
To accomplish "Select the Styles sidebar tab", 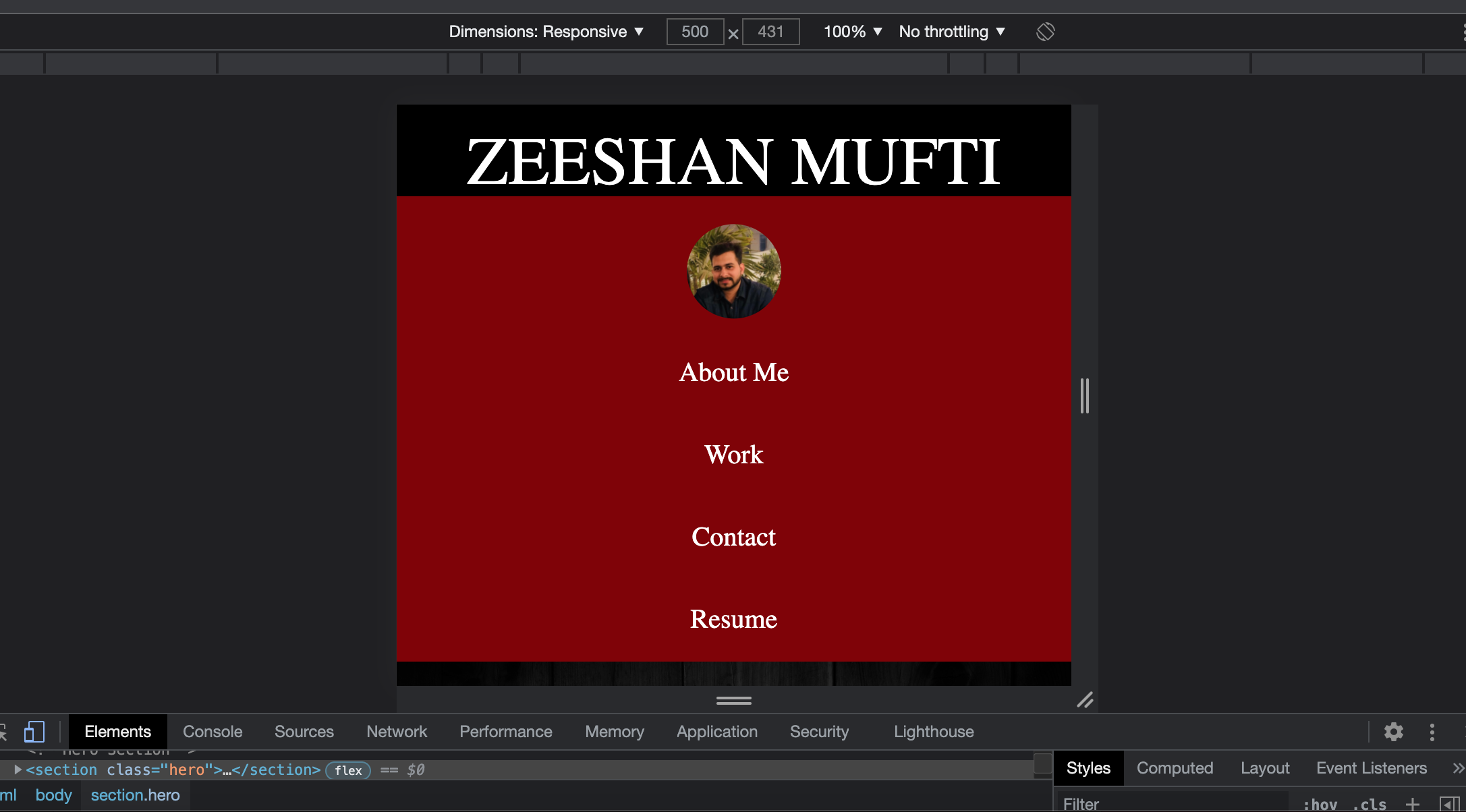I will (1088, 768).
